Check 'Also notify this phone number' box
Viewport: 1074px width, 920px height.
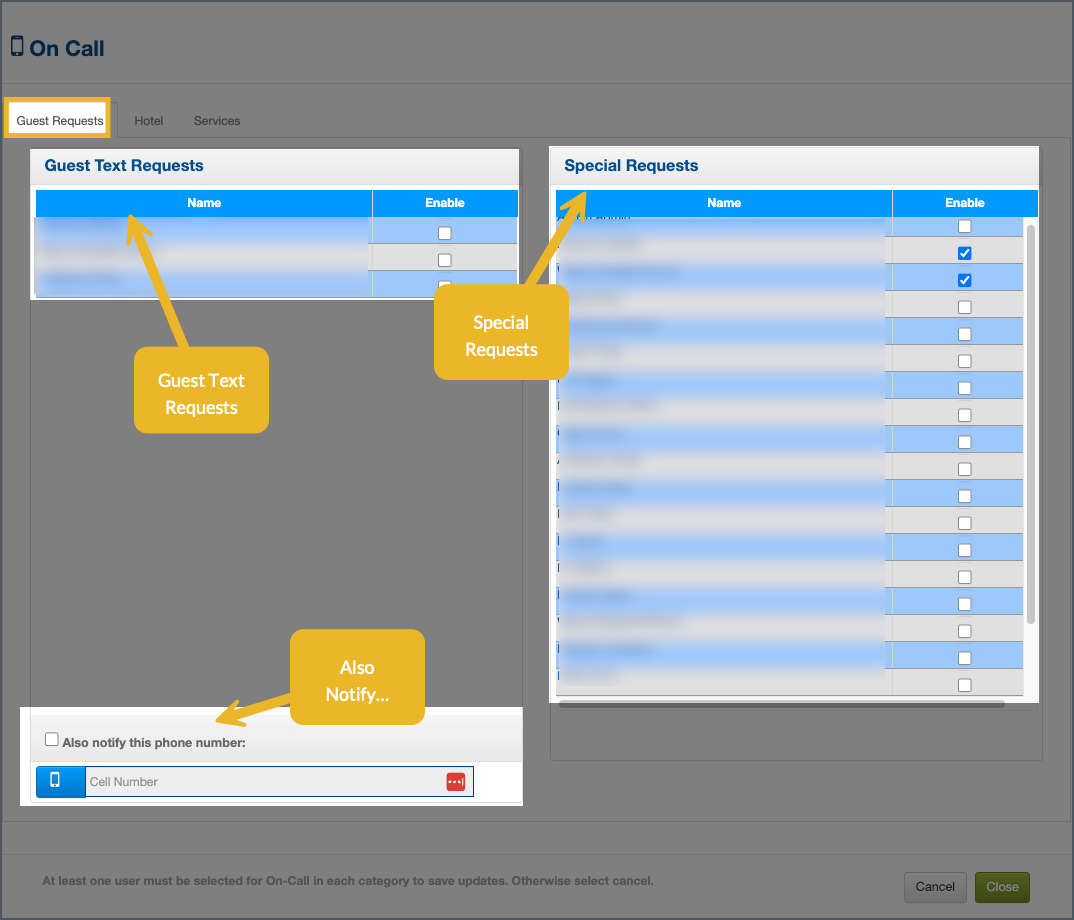click(x=52, y=740)
